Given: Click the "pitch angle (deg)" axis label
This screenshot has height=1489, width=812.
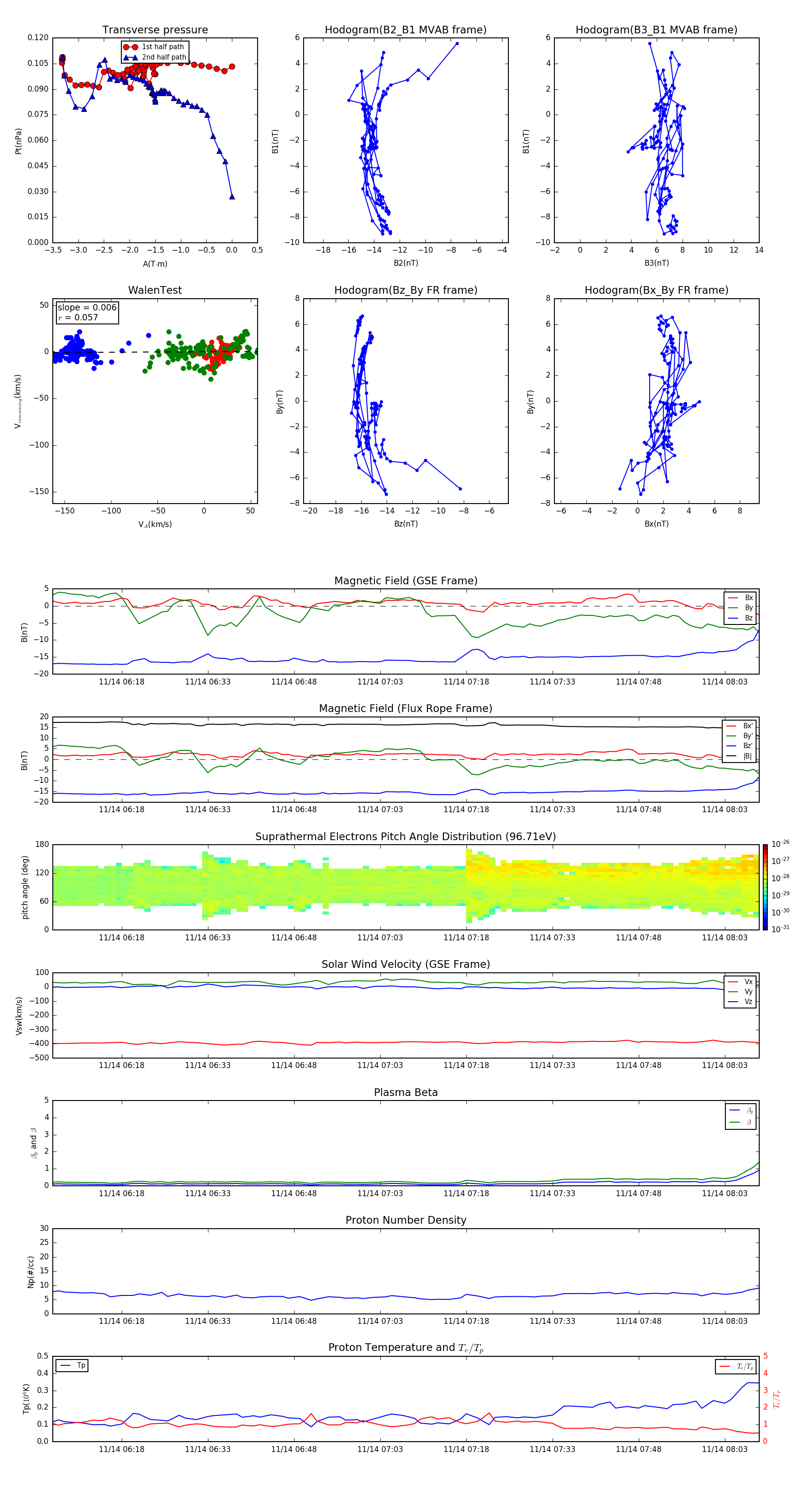Looking at the screenshot, I should pos(25,887).
